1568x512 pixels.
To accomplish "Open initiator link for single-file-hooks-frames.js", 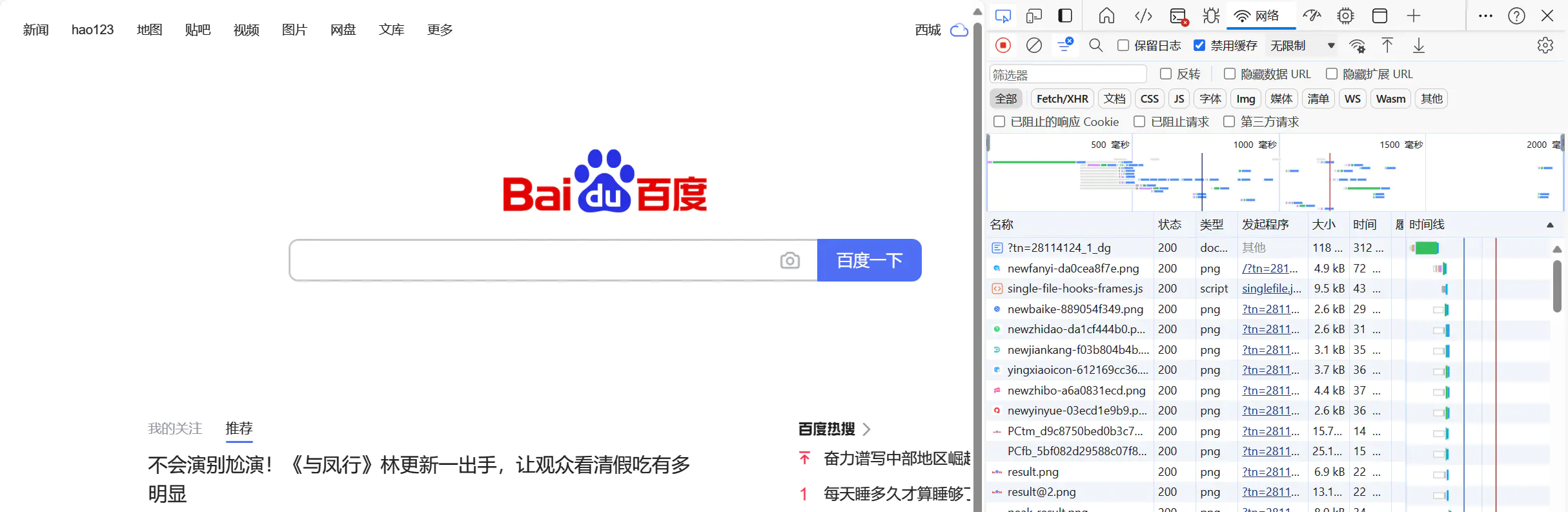I will pyautogui.click(x=1271, y=289).
